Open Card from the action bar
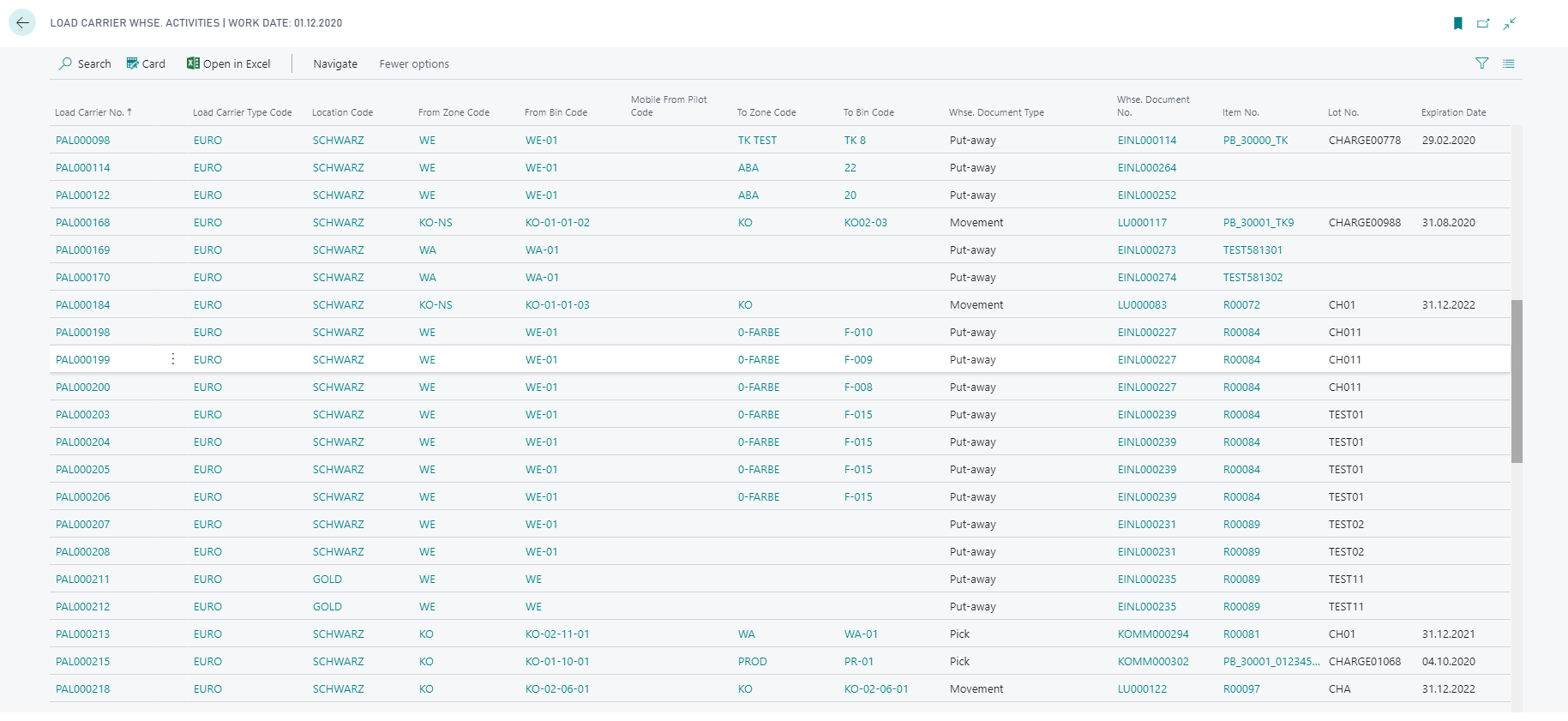This screenshot has height=721, width=1568. tap(146, 63)
